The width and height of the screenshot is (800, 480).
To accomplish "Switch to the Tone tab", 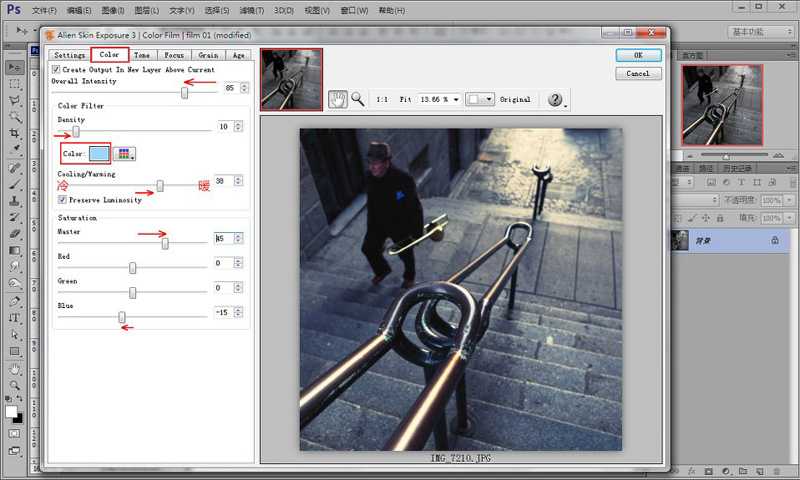I will [x=142, y=55].
